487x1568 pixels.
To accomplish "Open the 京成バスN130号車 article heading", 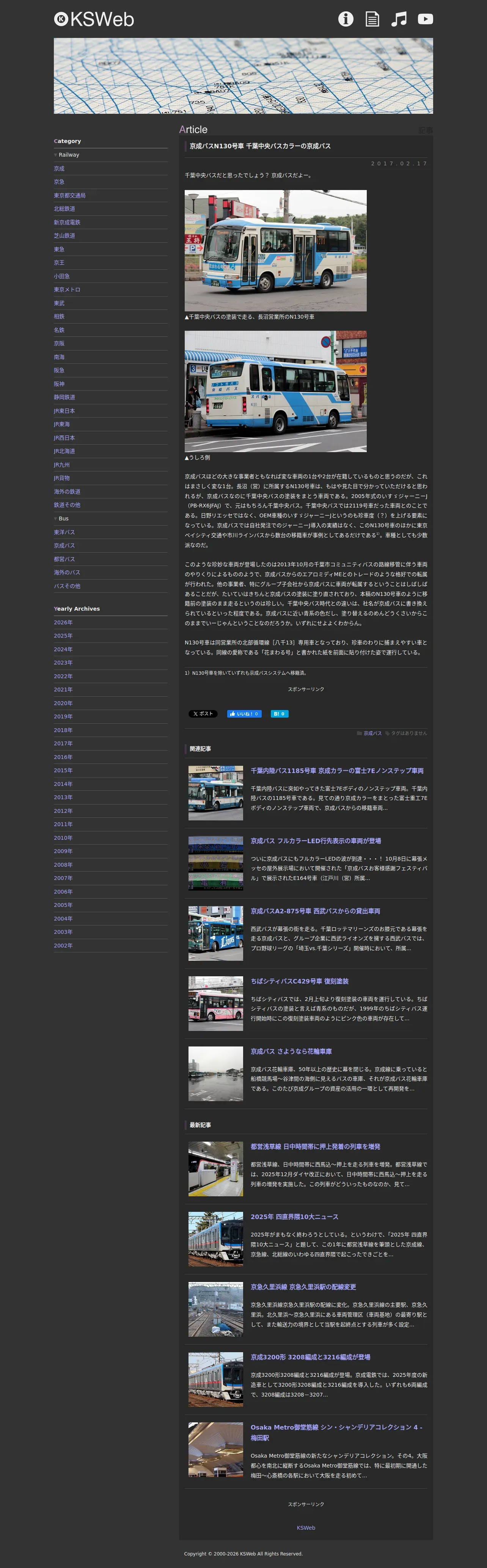I will (x=260, y=146).
